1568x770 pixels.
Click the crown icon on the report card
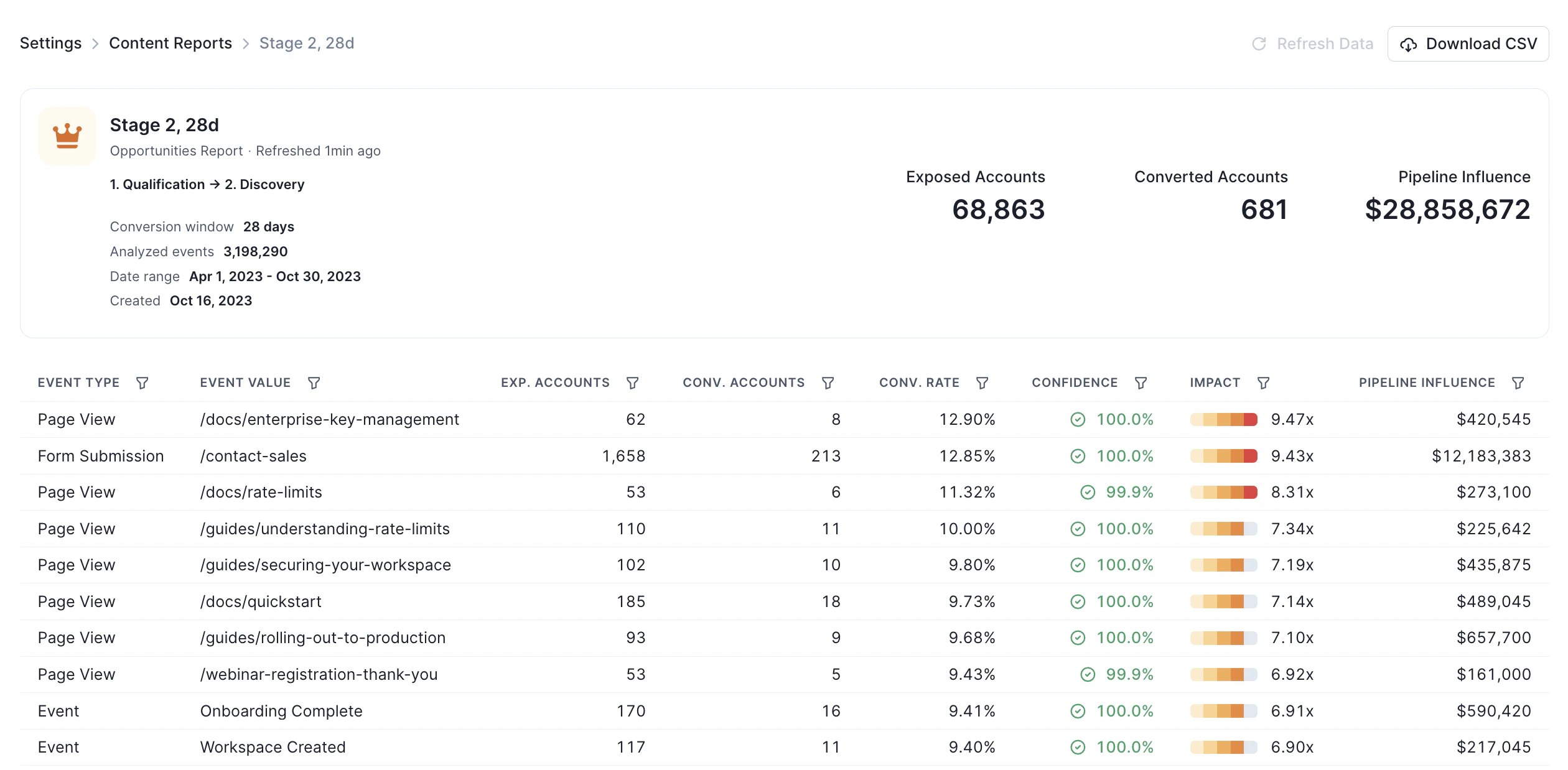67,134
